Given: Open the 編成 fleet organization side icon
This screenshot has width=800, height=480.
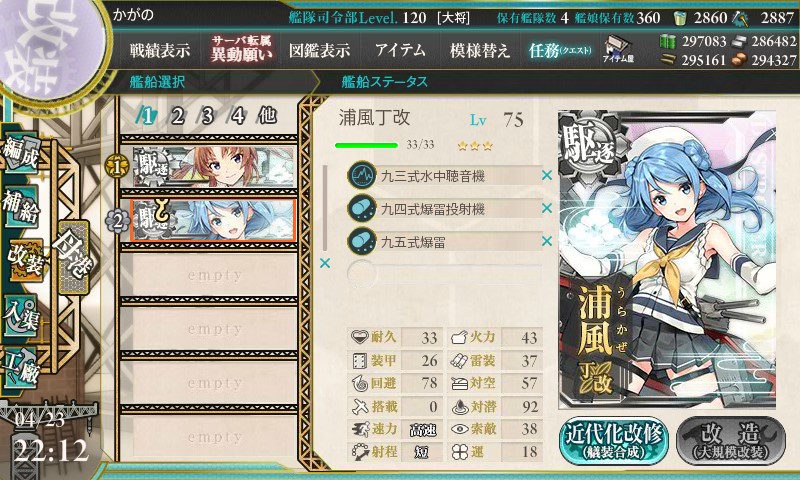Looking at the screenshot, I should tap(21, 154).
